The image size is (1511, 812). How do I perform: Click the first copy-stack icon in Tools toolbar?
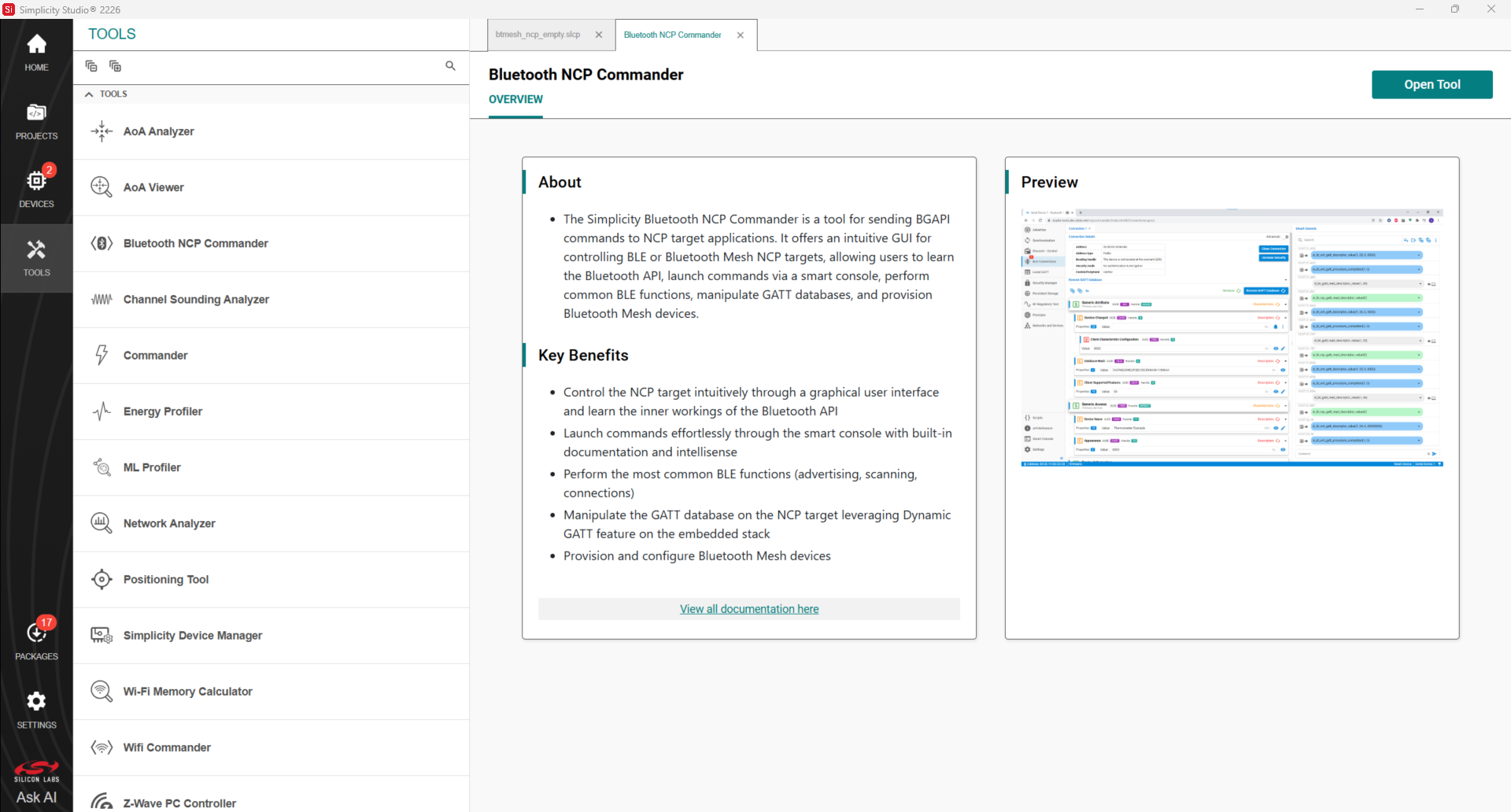tap(91, 66)
